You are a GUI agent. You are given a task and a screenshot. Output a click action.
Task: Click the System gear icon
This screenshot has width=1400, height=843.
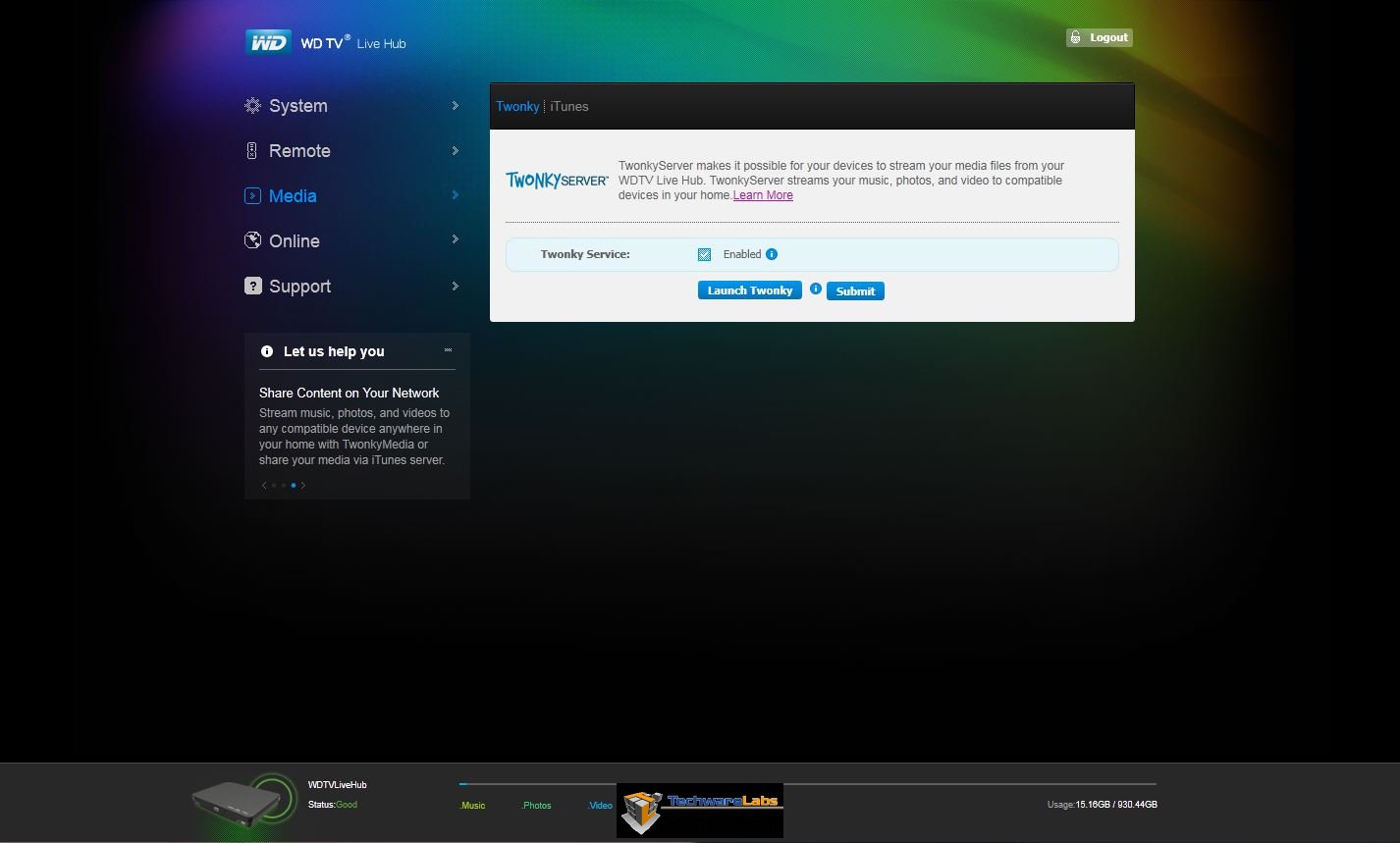[x=252, y=106]
